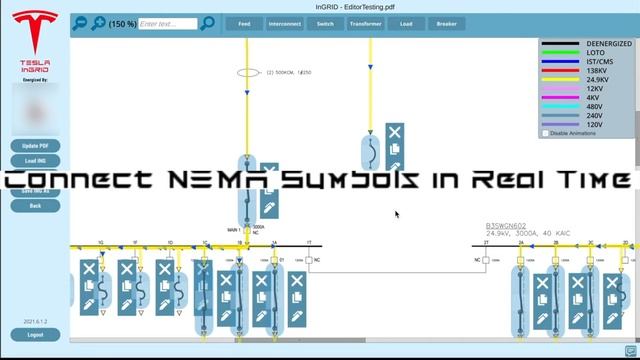The height and width of the screenshot is (360, 640).
Task: Select the fuse symbol below bus label 1F
Action: 141,291
